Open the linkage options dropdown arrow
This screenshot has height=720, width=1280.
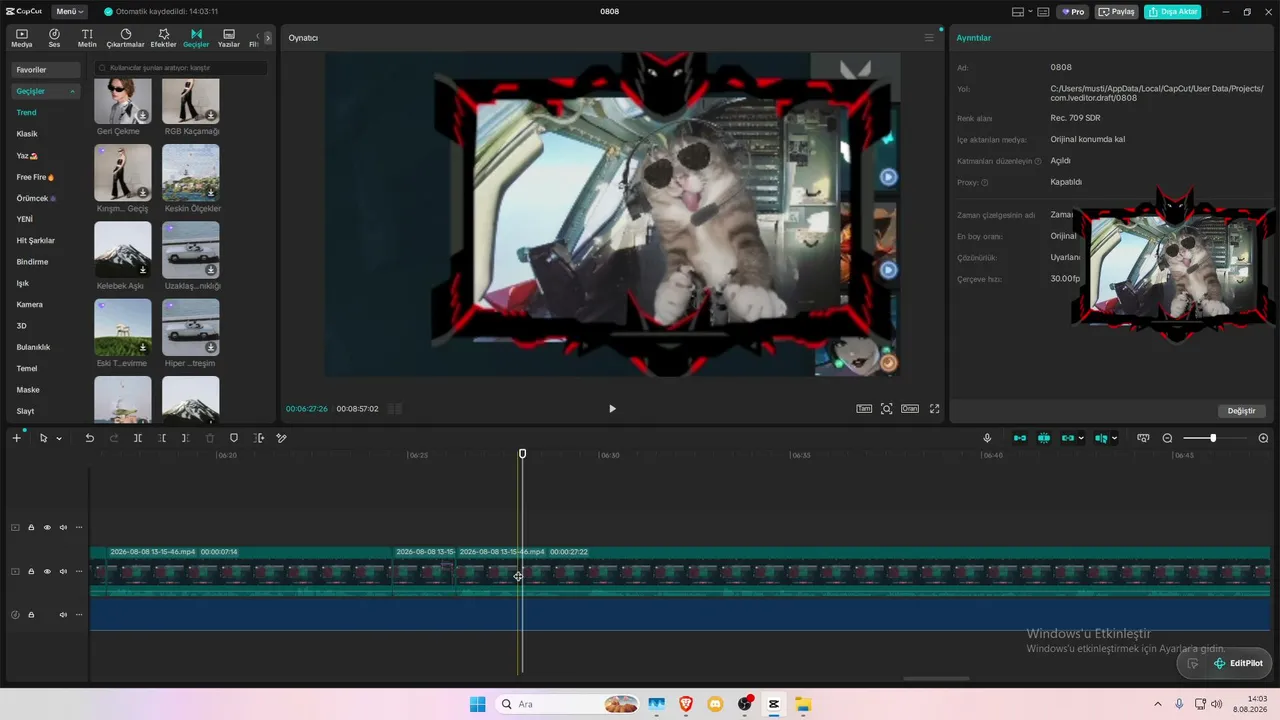pyautogui.click(x=1082, y=438)
